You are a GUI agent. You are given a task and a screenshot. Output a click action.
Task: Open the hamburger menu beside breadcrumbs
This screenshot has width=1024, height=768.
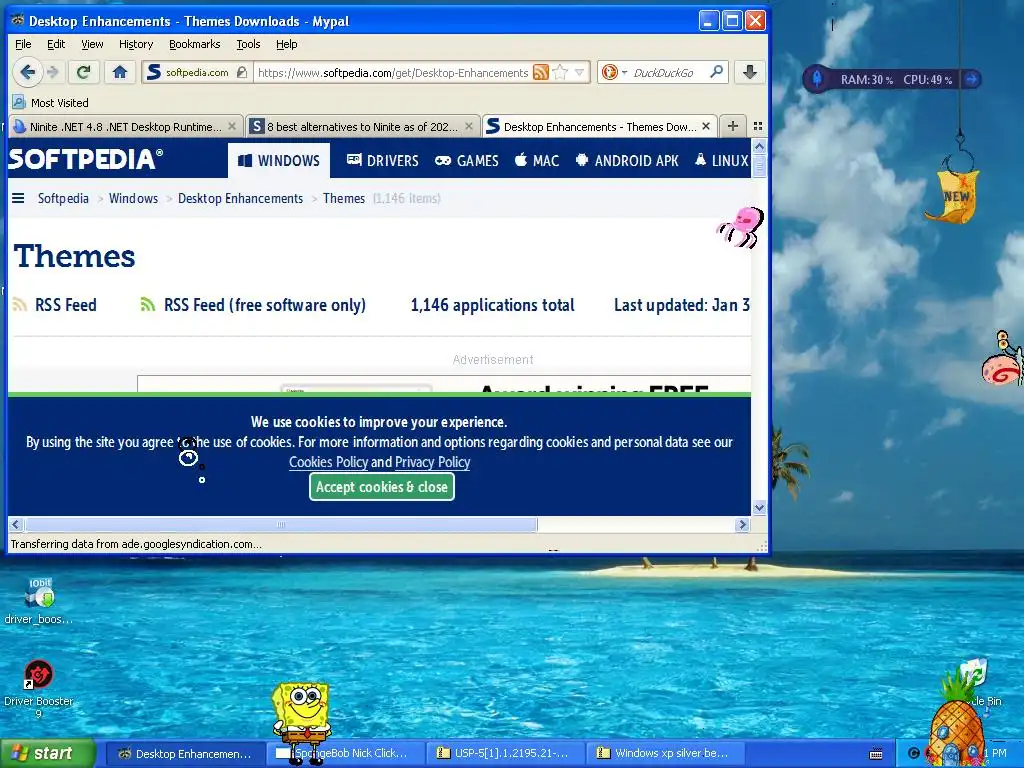pos(18,198)
